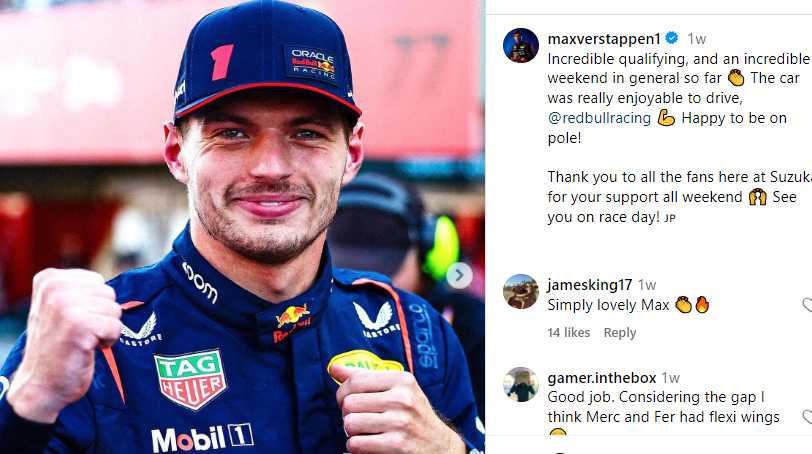Open jamesking17's profile avatar
Viewport: 812px width, 454px height.
coord(521,292)
